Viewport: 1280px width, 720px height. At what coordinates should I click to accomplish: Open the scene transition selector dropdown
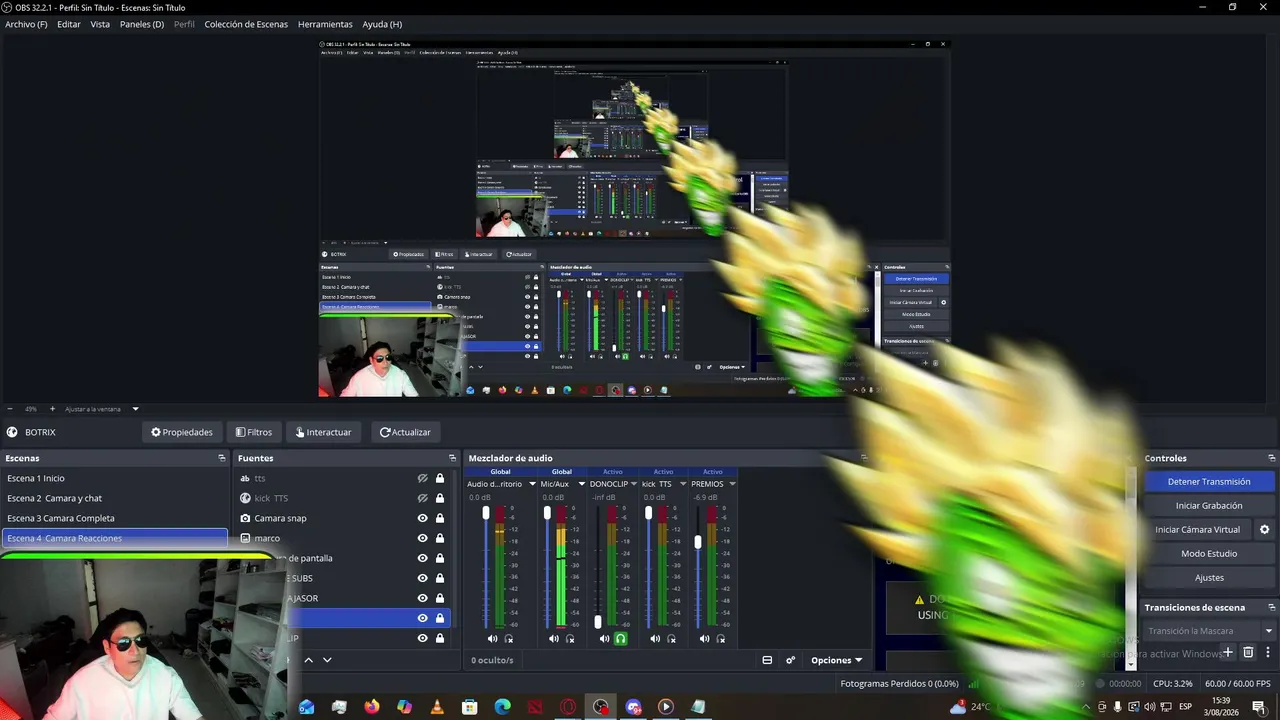click(x=1211, y=631)
